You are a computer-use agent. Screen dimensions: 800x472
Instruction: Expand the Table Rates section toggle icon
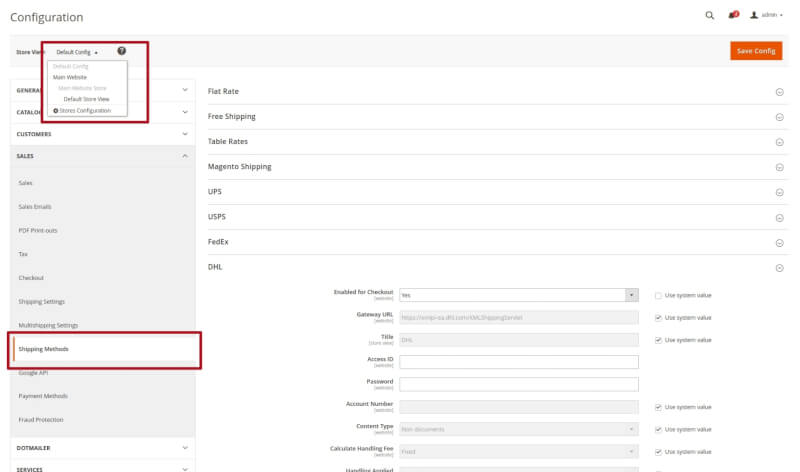779,142
